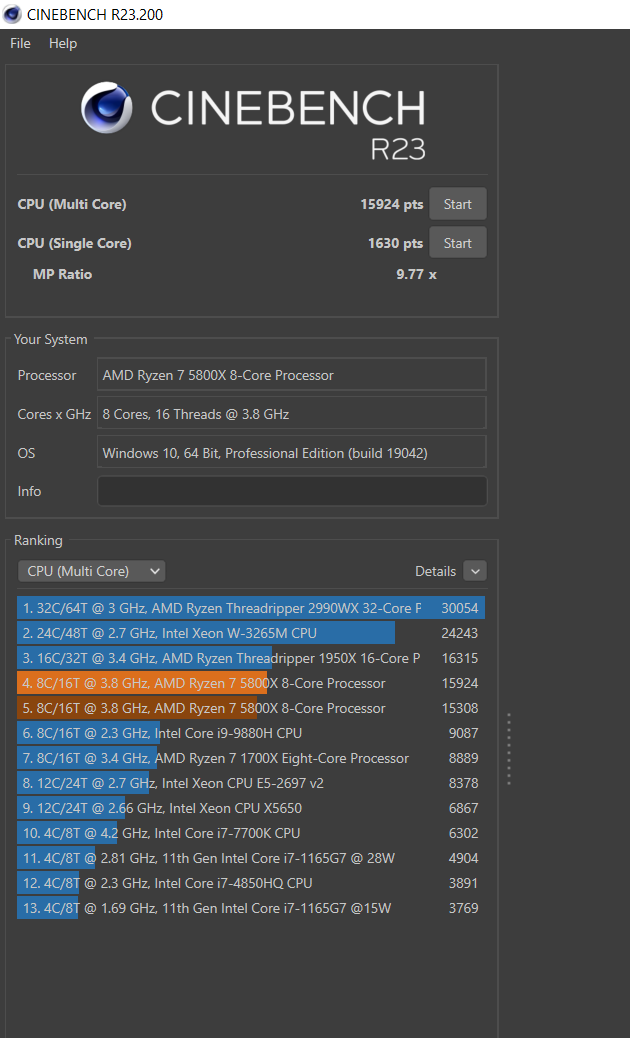Screen dimensions: 630x1038
Task: Start the CPU Single Core benchmark
Action: click(x=458, y=243)
